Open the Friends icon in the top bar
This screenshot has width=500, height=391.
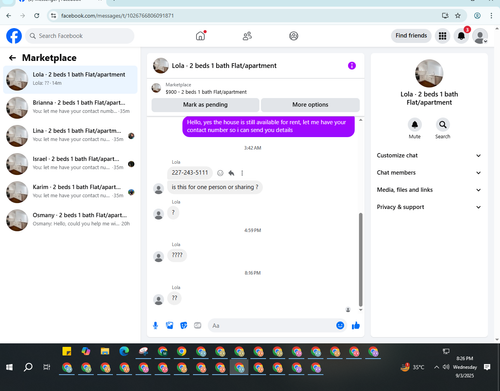(247, 36)
